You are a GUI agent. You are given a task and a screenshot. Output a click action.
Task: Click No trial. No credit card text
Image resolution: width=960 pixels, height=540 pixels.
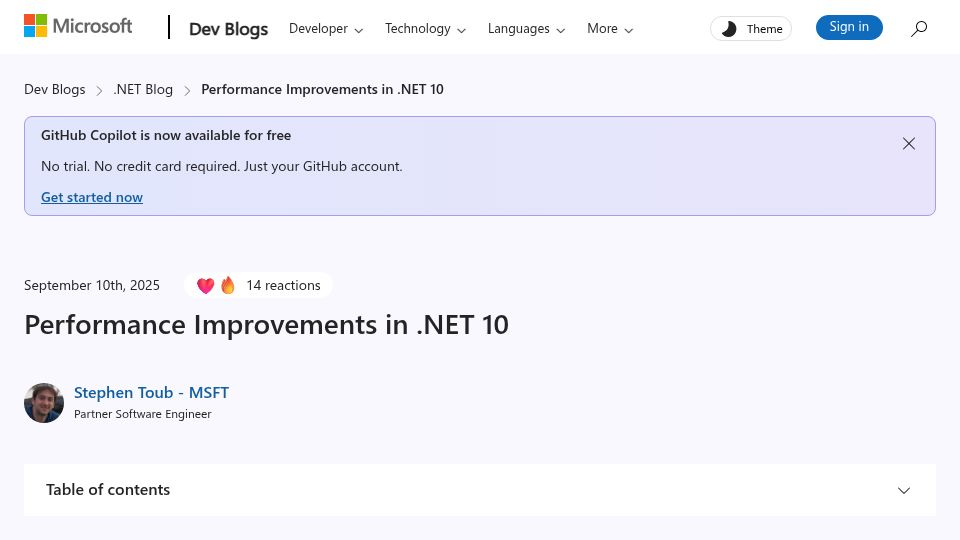(222, 167)
